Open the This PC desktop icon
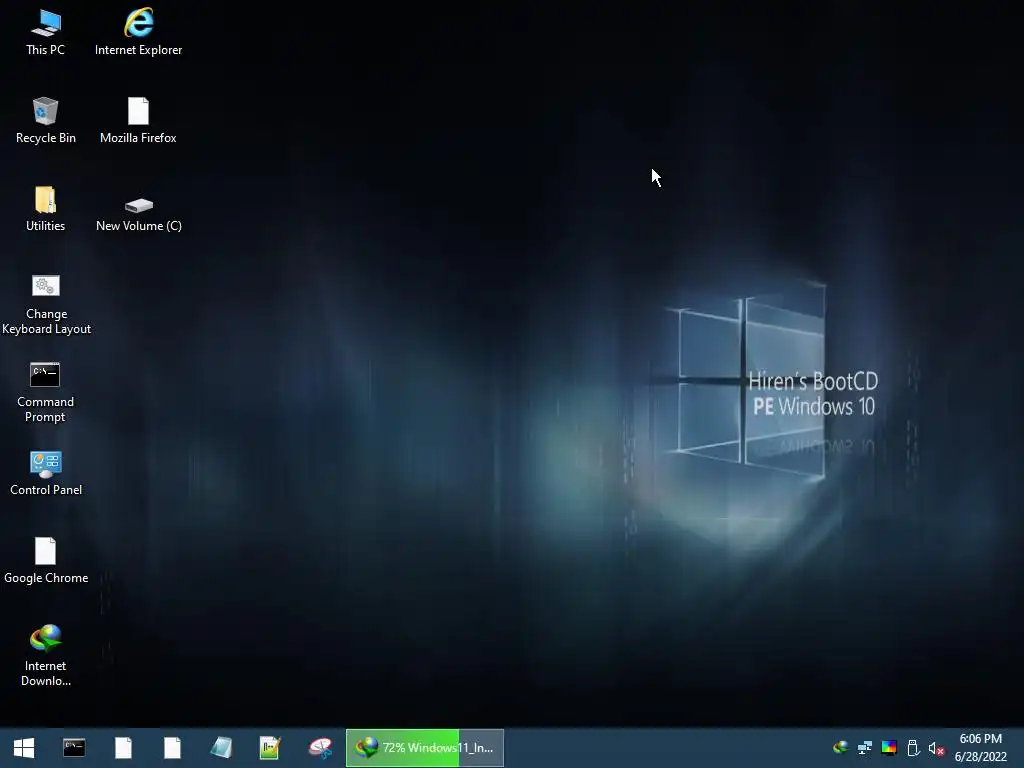Screen dimensions: 1024x768 pos(45,32)
